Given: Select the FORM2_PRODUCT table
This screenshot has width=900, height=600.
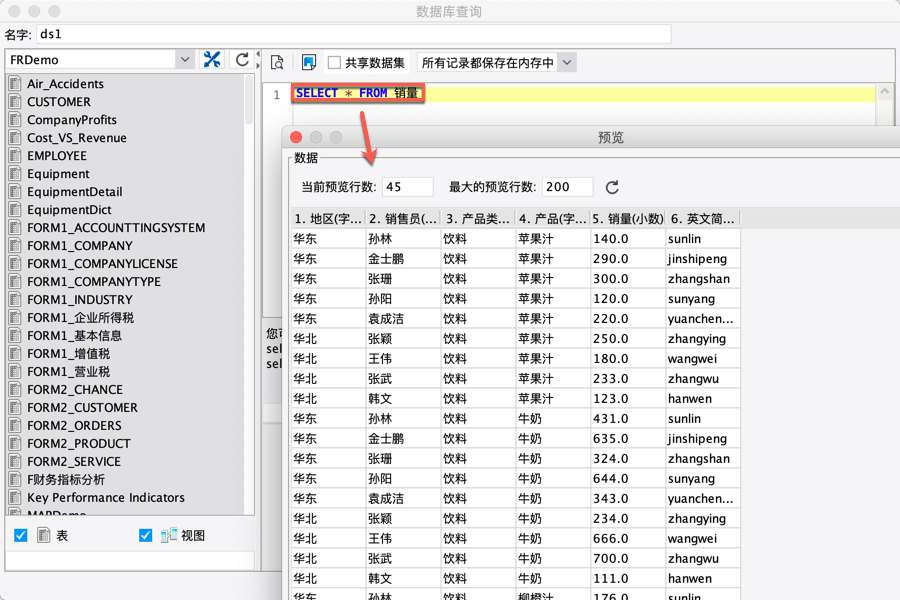Looking at the screenshot, I should (79, 443).
